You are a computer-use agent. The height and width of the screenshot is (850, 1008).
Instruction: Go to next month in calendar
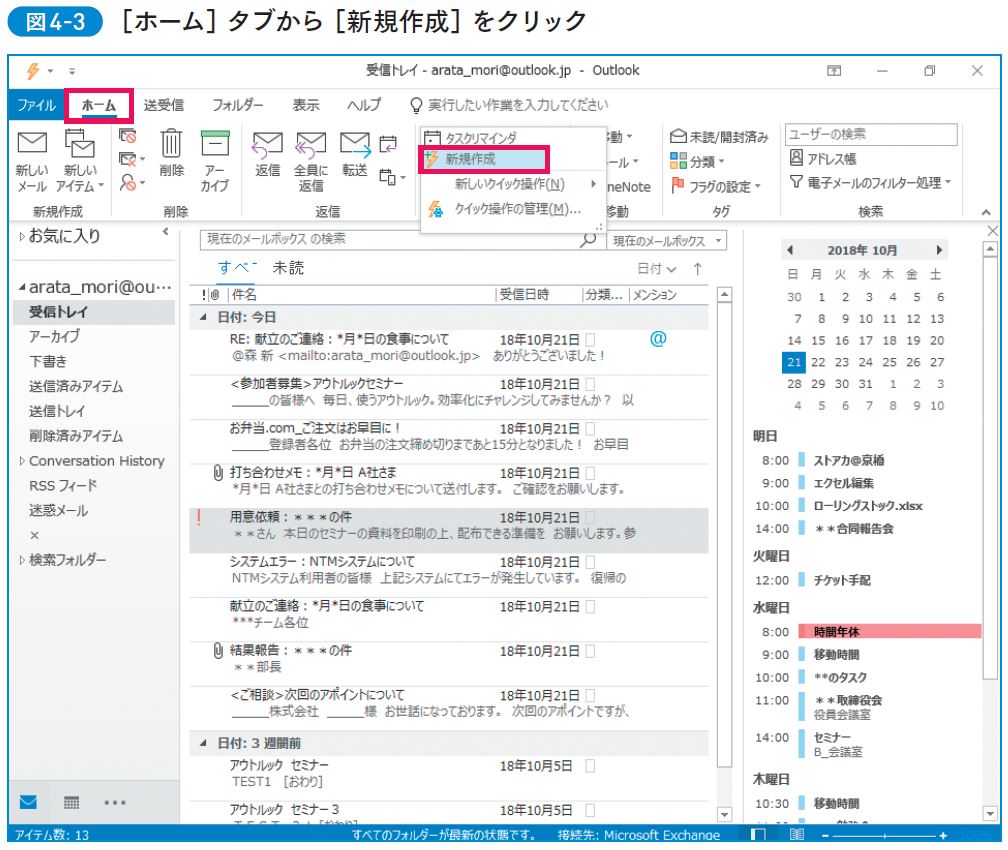pyautogui.click(x=939, y=250)
